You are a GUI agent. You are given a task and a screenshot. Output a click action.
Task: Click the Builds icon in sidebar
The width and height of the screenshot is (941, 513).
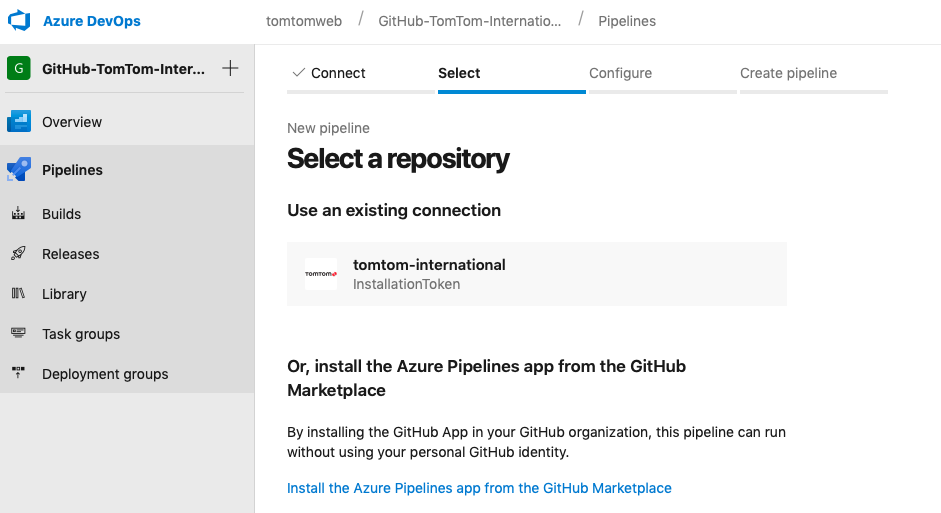tap(19, 214)
